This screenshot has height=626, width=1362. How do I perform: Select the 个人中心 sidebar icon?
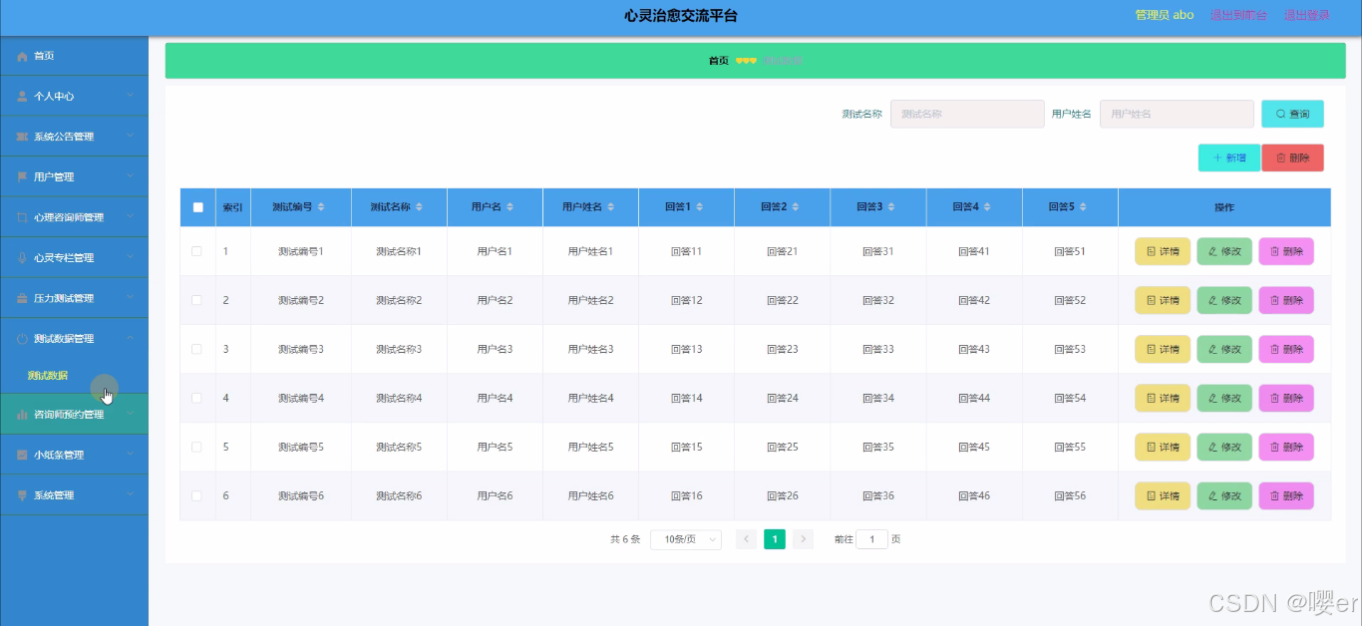click(22, 96)
